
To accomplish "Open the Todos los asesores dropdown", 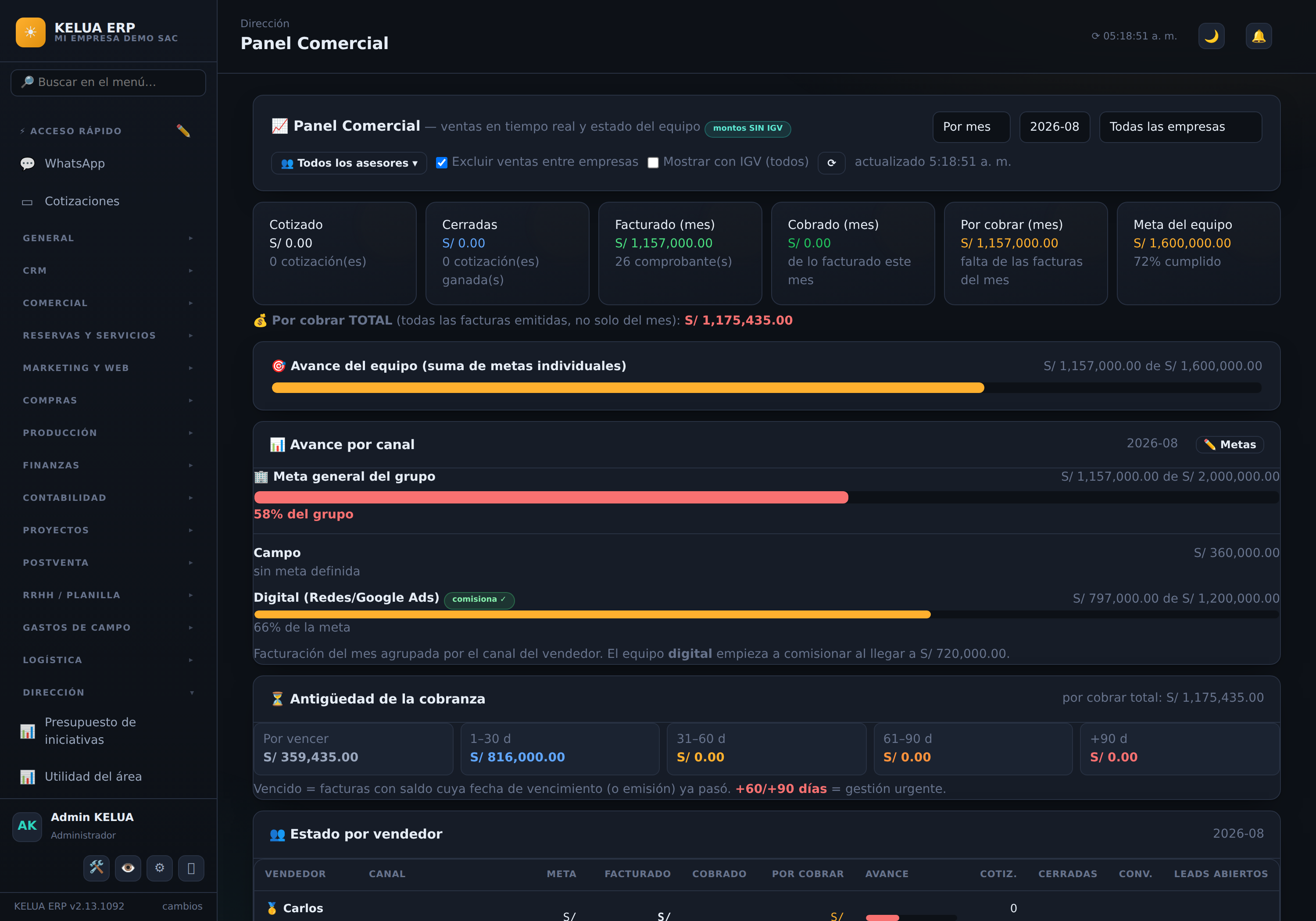I will 349,163.
